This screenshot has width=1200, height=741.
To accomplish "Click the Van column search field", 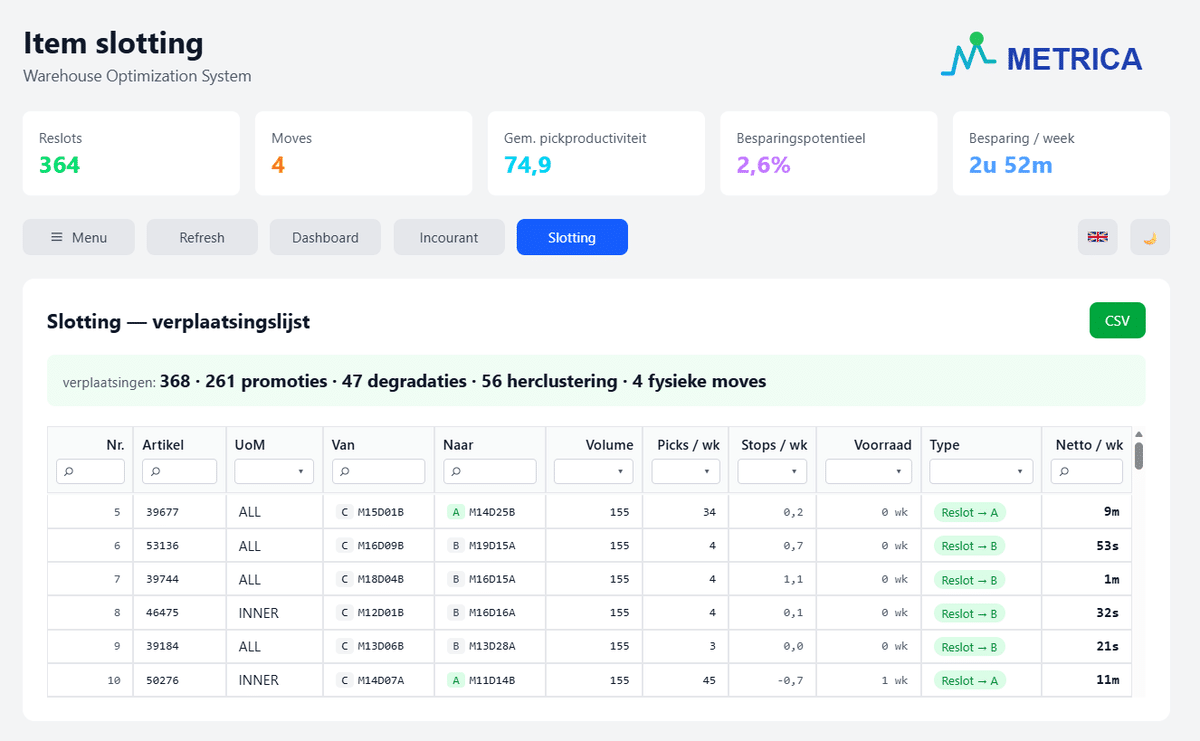I will tap(378, 471).
